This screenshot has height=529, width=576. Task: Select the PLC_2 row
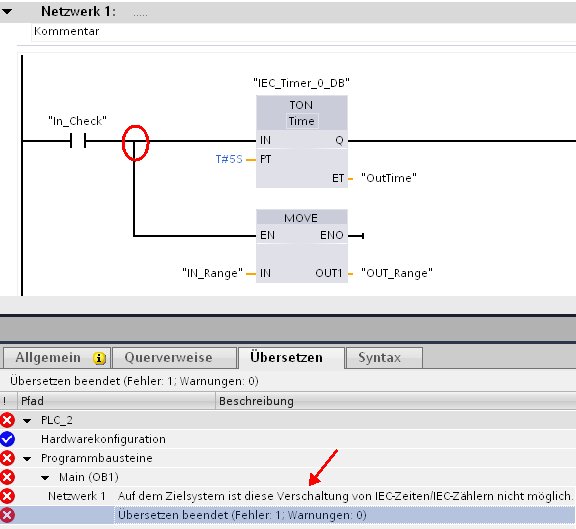tap(288, 420)
